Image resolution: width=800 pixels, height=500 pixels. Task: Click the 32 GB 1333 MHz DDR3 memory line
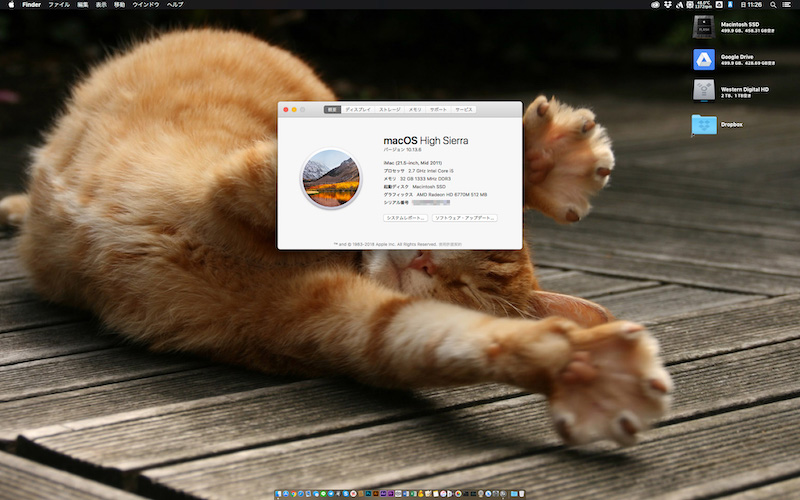click(417, 179)
